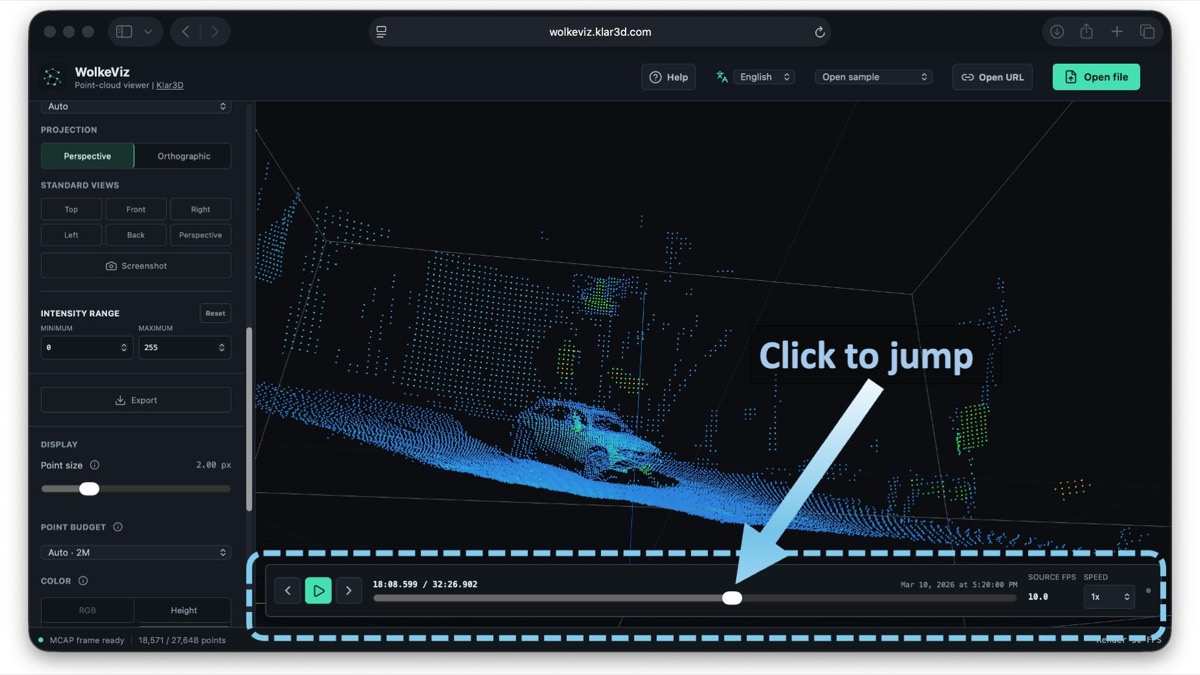The width and height of the screenshot is (1200, 675).
Task: Click the info icon next to Point size
Action: tap(95, 465)
